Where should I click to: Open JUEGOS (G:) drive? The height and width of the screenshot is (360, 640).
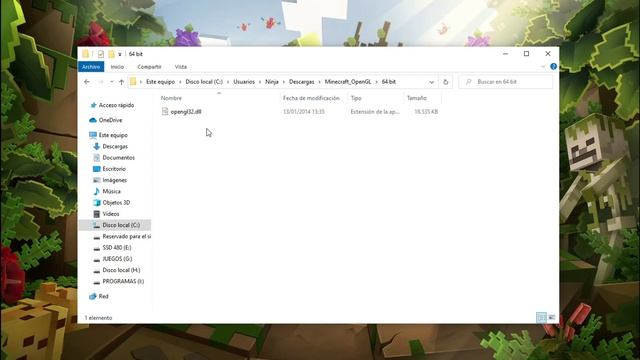pos(117,259)
